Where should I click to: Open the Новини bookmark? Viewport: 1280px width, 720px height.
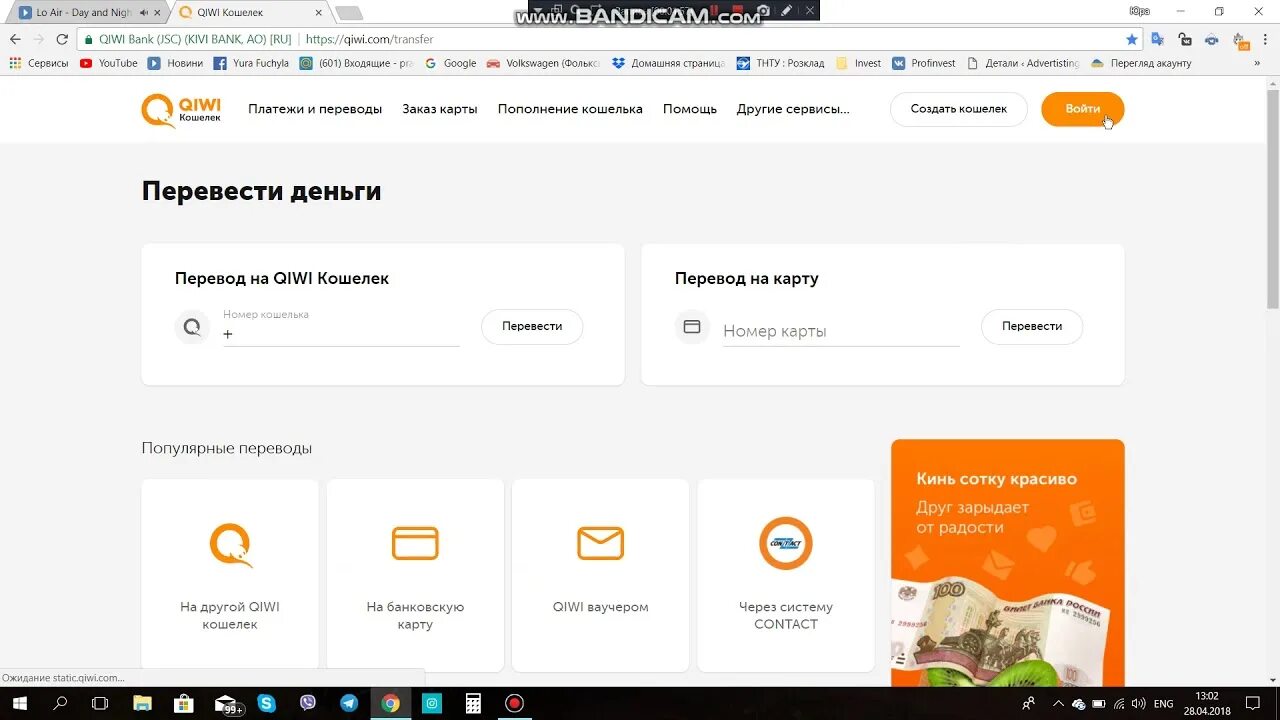tap(175, 63)
